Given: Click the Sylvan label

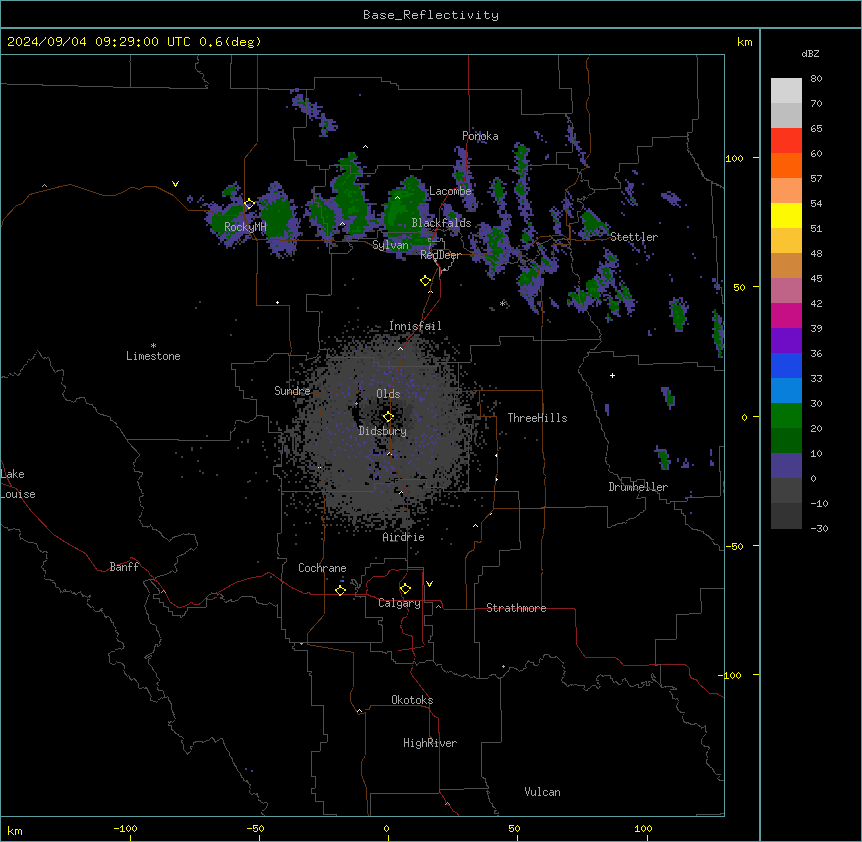Looking at the screenshot, I should point(390,245).
